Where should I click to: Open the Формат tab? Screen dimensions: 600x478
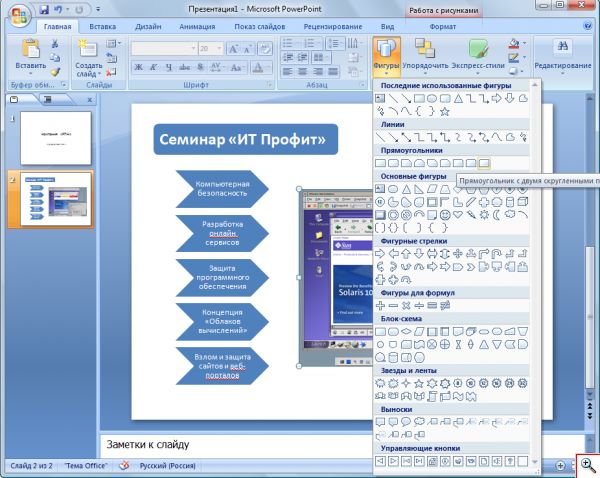[x=442, y=27]
